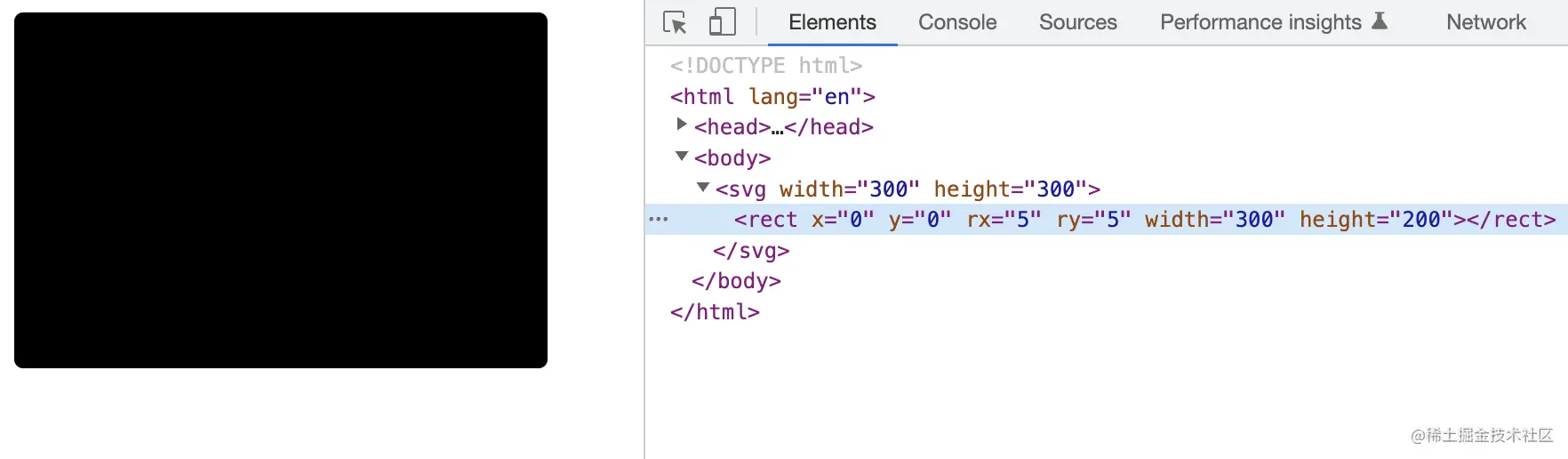Image resolution: width=1568 pixels, height=459 pixels.
Task: Click the flask icon beside Performance insights
Action: 1380,21
